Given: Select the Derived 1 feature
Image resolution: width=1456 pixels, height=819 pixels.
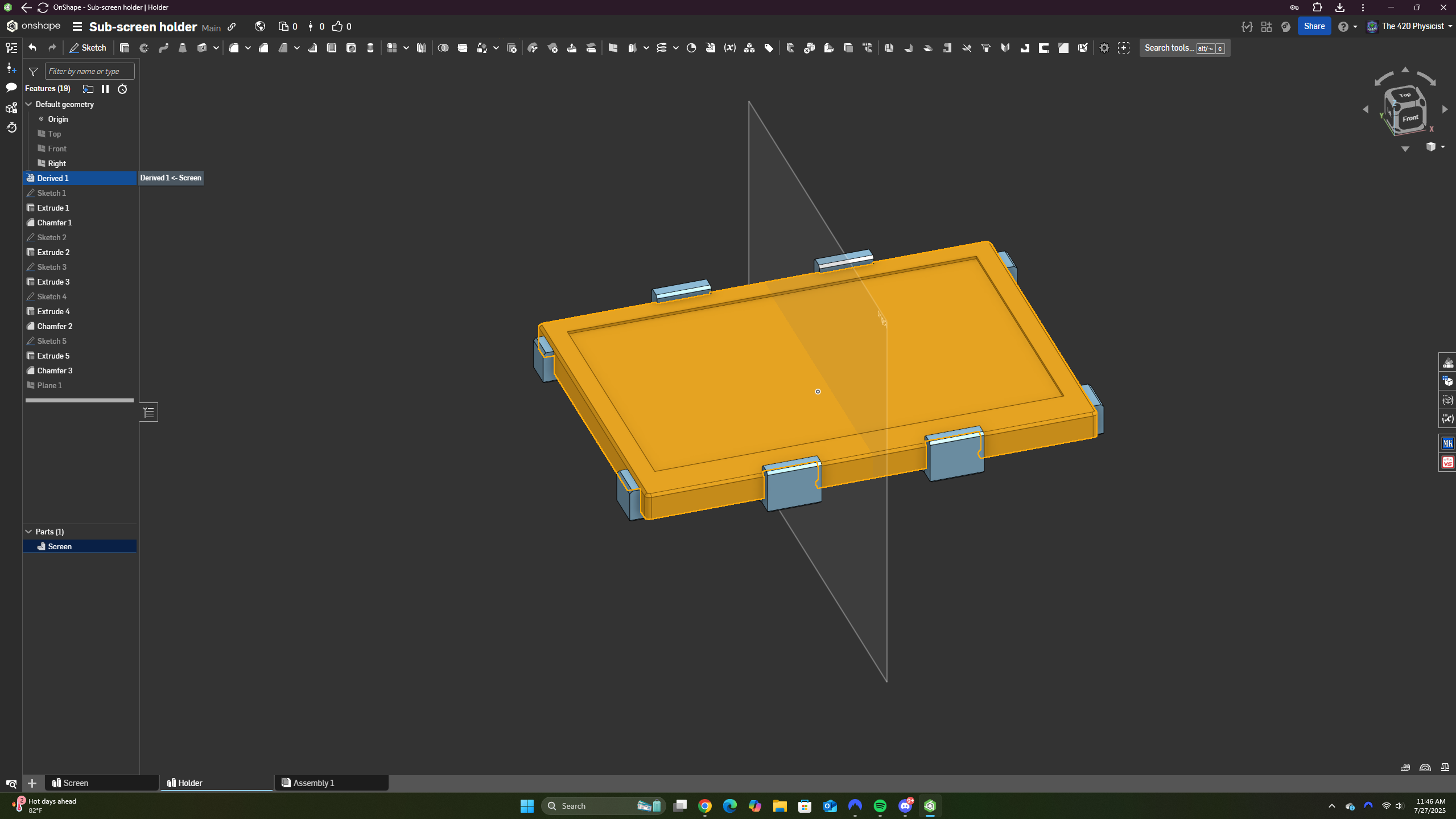Looking at the screenshot, I should [x=80, y=178].
